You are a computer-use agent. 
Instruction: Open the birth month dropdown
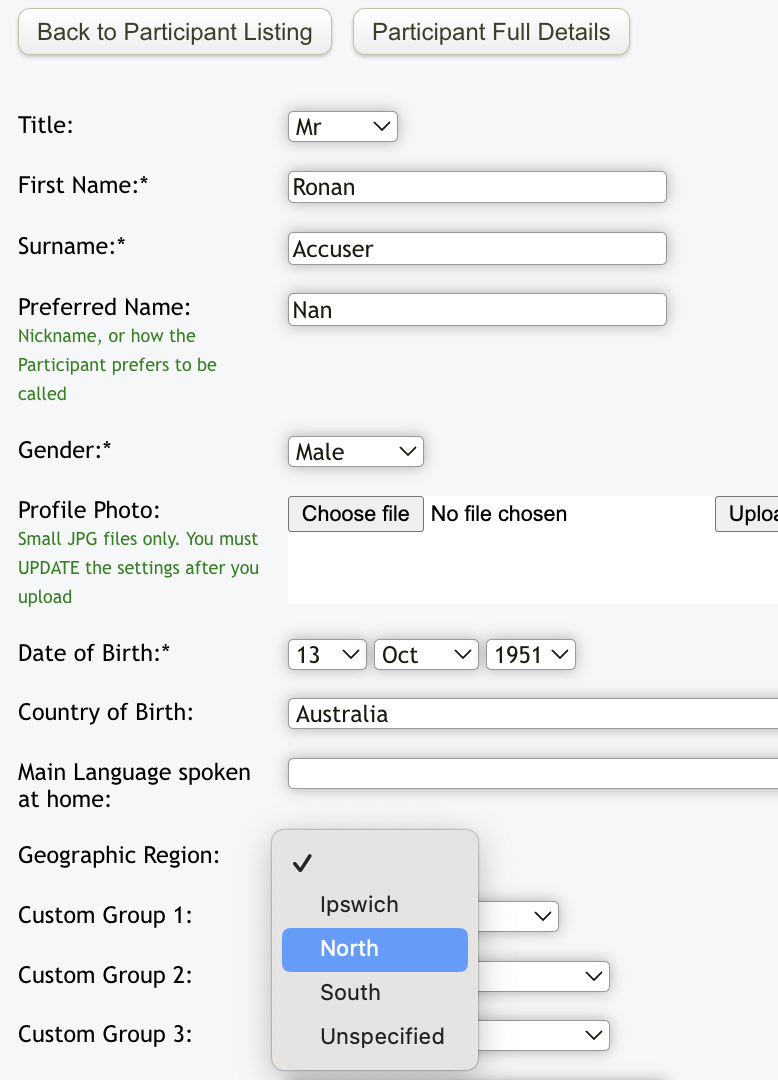coord(426,655)
